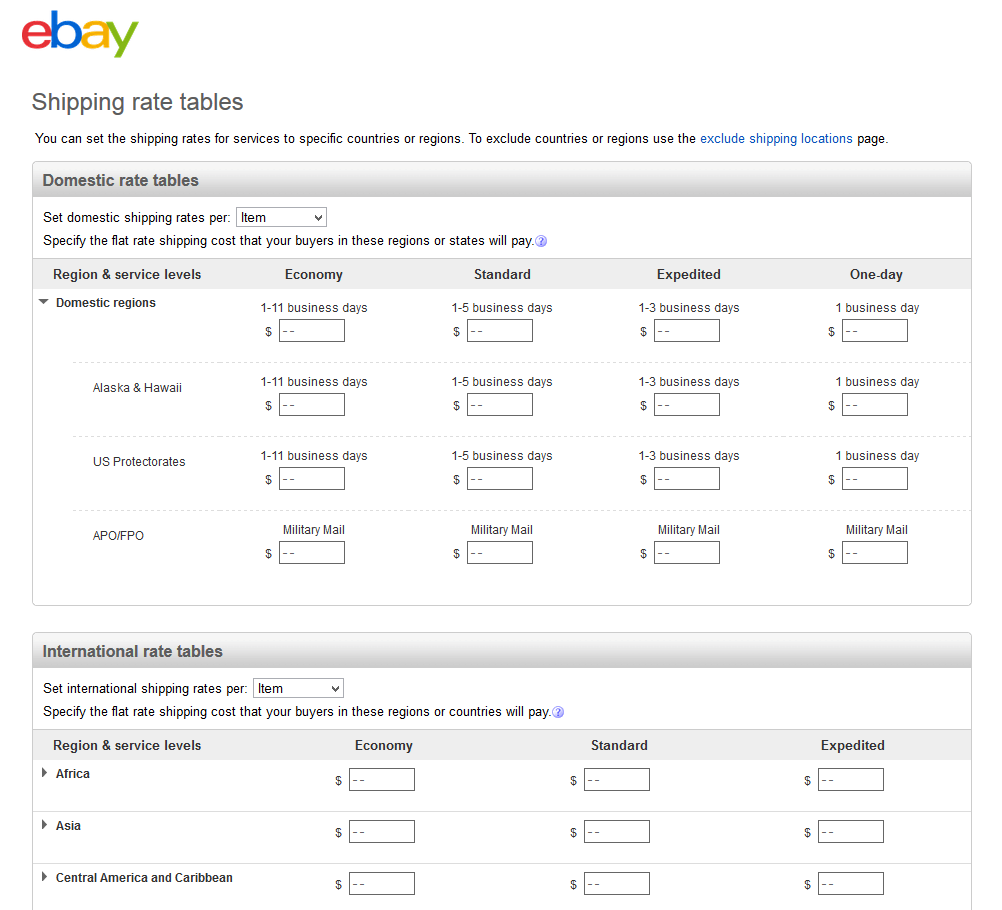The height and width of the screenshot is (910, 1002).
Task: Click US Protectorates Expedited rate field
Action: (x=687, y=479)
